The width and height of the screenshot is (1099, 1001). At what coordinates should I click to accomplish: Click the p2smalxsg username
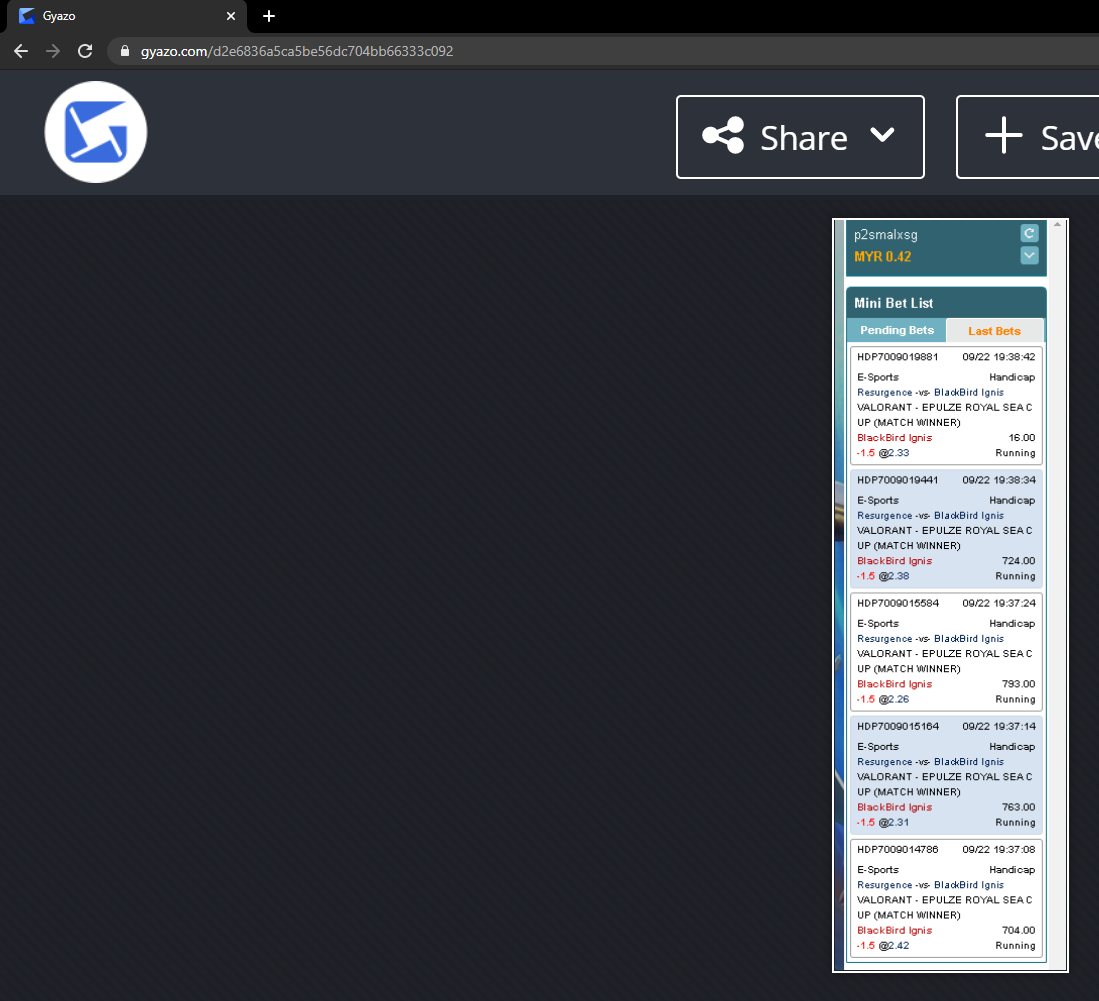coord(885,235)
